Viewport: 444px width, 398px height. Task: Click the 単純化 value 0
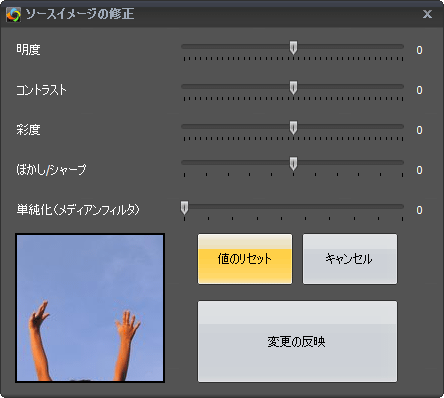(419, 210)
